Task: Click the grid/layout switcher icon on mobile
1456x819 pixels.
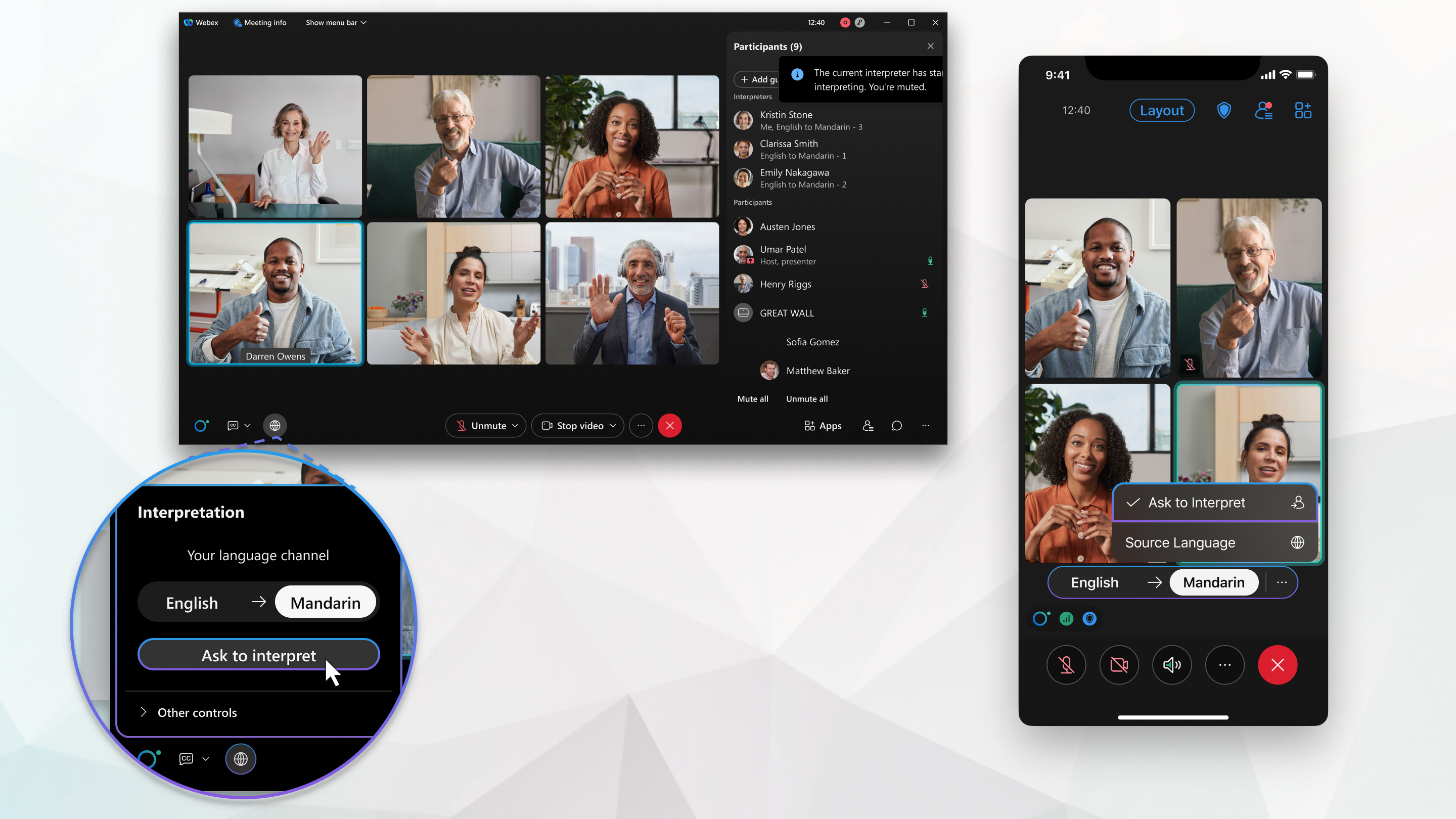Action: tap(1303, 110)
